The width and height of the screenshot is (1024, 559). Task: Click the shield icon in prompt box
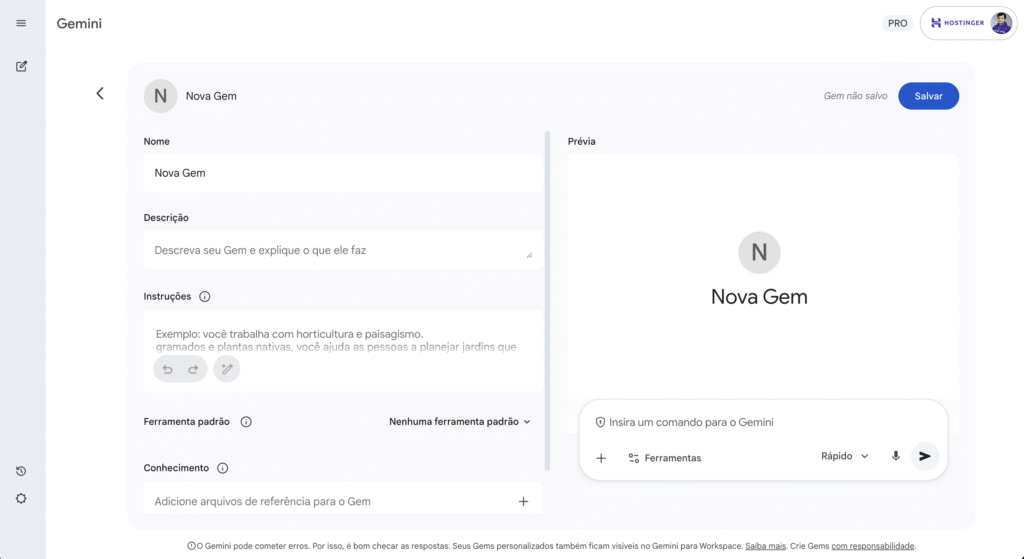pyautogui.click(x=600, y=423)
